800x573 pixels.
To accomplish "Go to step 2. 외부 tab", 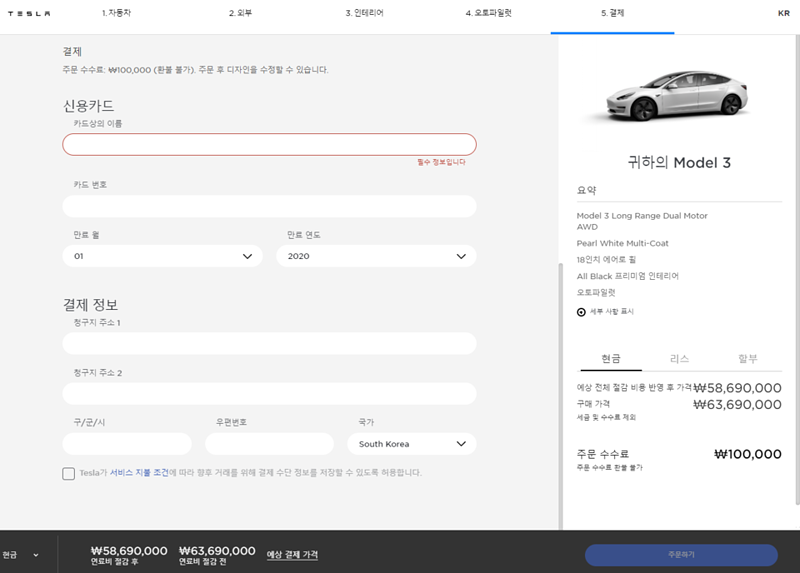I will 240,13.
